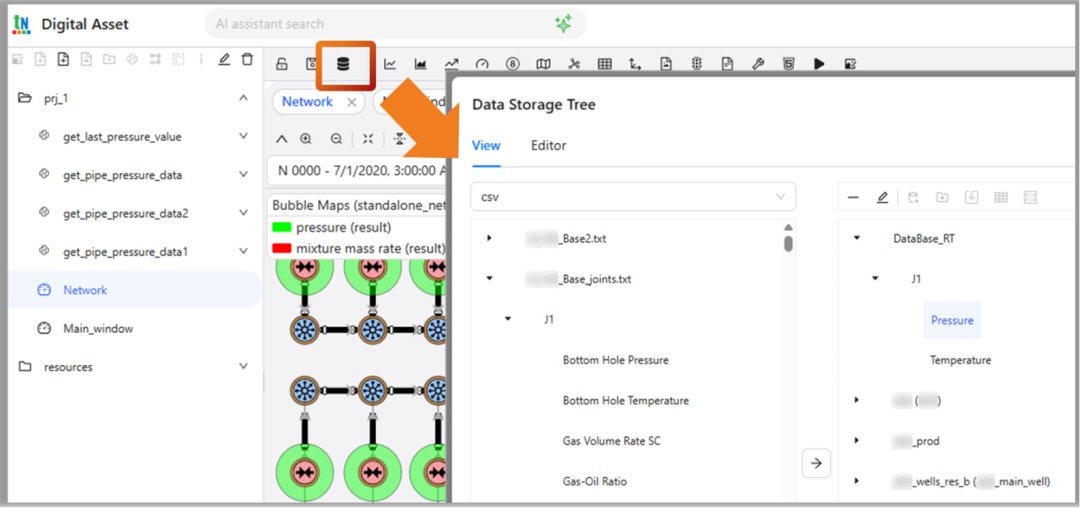The height and width of the screenshot is (508, 1080).
Task: Select Main_window in the project tree
Action: click(98, 328)
